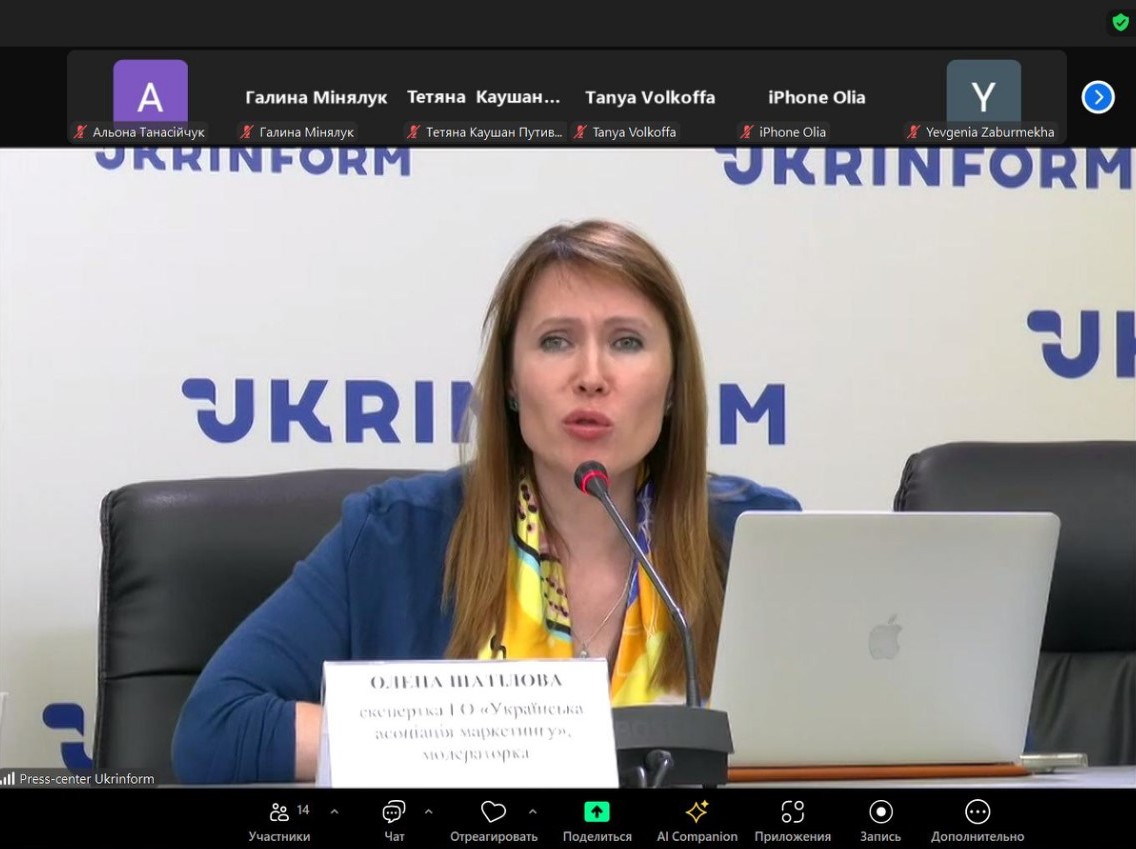This screenshot has height=849, width=1136.
Task: Open the Чат chat panel
Action: 394,812
